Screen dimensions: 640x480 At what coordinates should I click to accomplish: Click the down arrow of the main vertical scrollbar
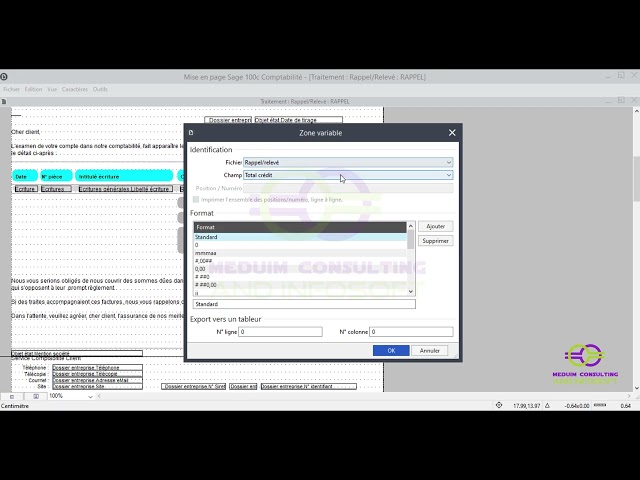[636, 388]
